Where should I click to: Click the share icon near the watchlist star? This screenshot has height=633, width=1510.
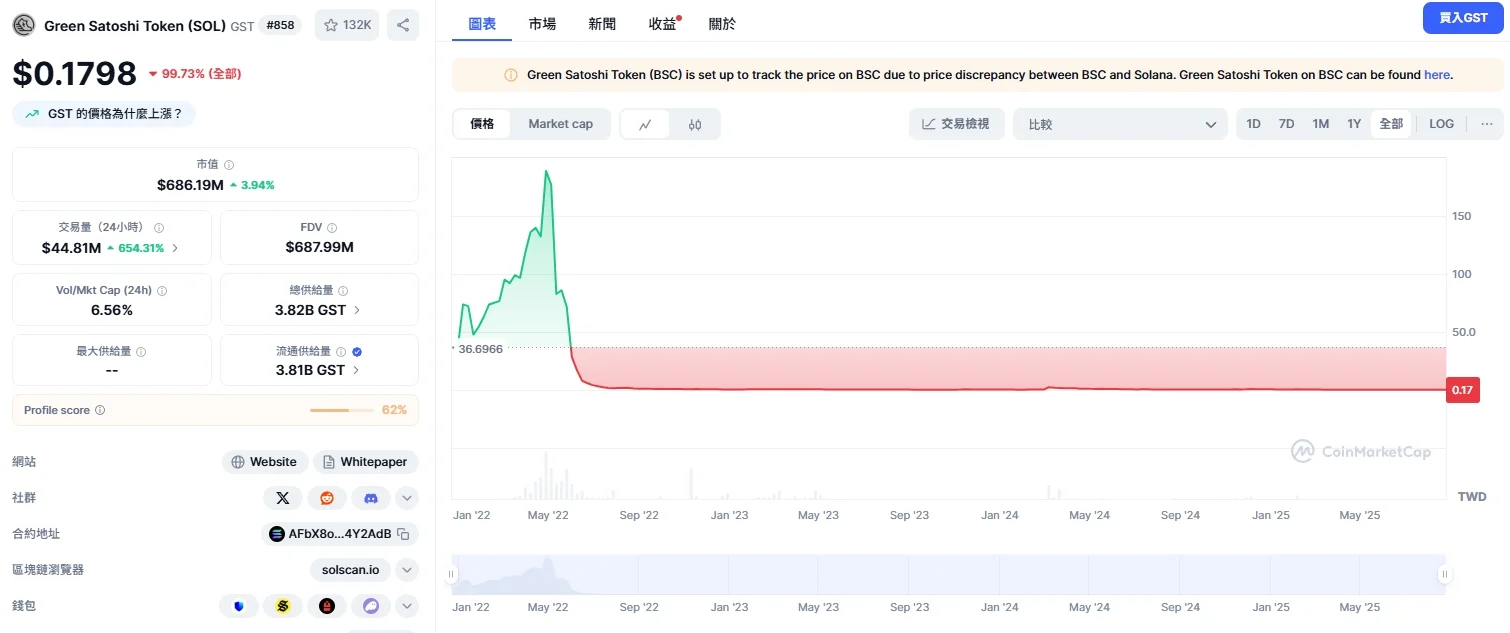[x=403, y=25]
